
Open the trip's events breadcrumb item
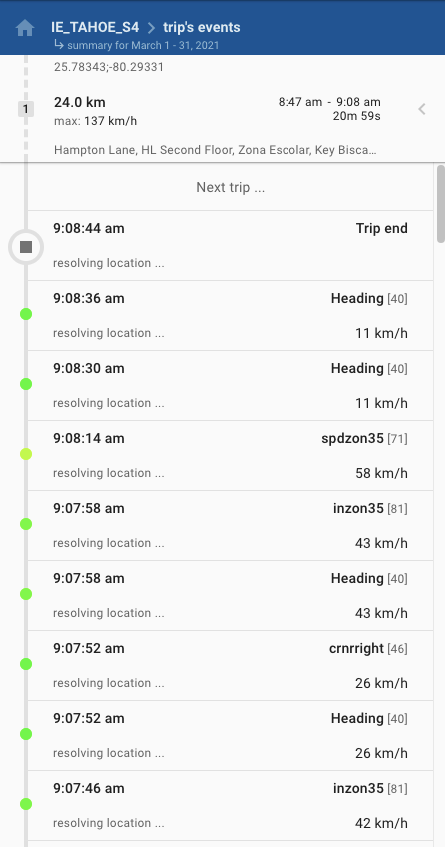tap(202, 27)
